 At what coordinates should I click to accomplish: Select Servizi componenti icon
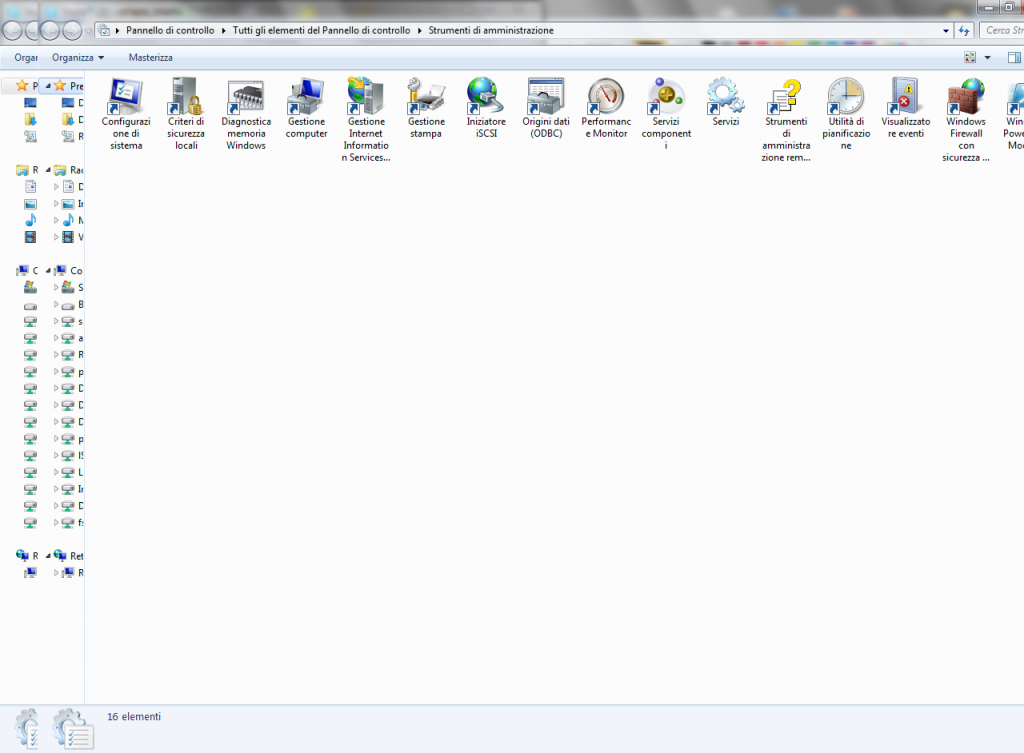click(666, 114)
